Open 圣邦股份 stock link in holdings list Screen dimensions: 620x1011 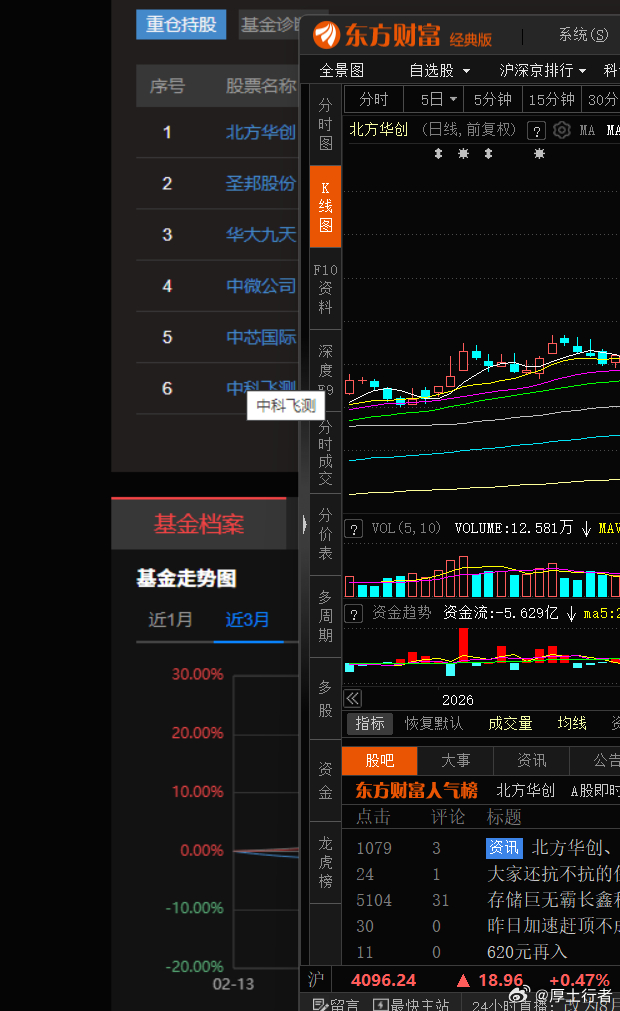[261, 184]
